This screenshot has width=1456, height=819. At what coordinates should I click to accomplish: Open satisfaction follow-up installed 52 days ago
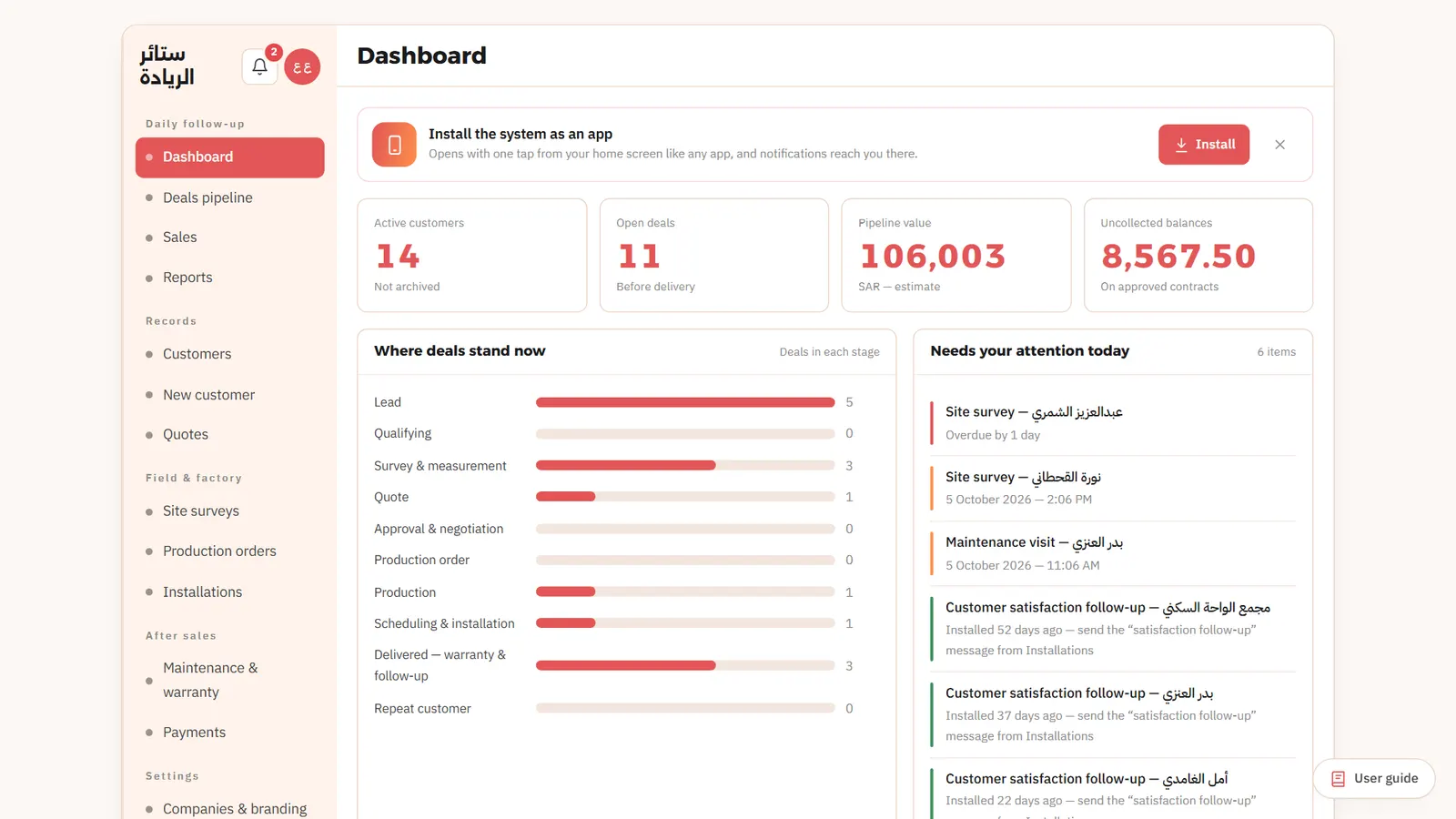coord(1113,629)
